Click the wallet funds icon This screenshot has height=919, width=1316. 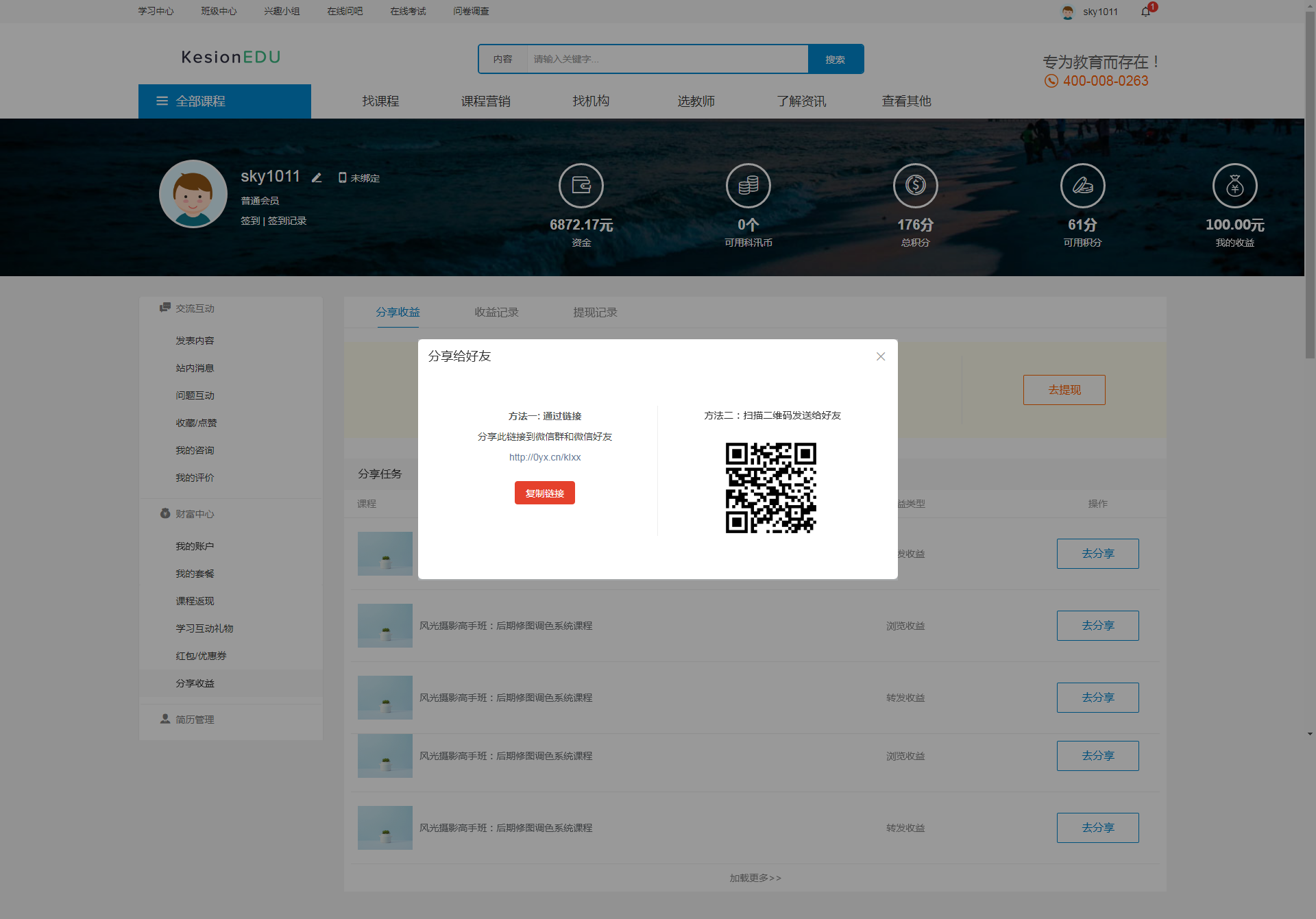pyautogui.click(x=581, y=186)
